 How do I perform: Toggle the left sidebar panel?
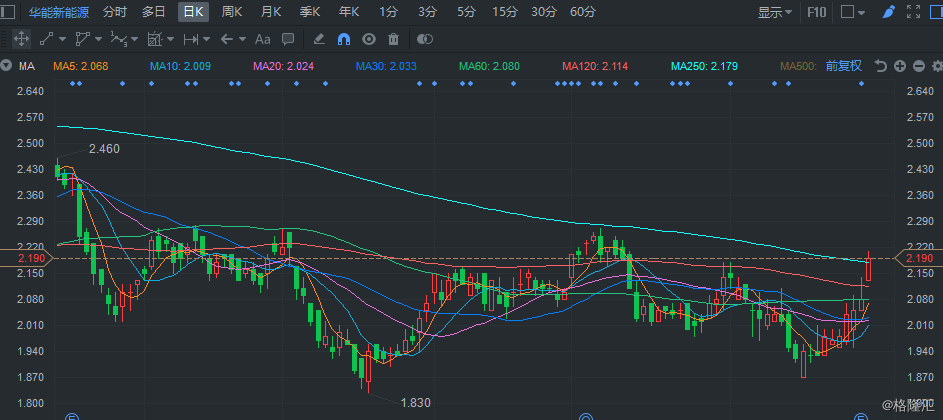tap(8, 12)
